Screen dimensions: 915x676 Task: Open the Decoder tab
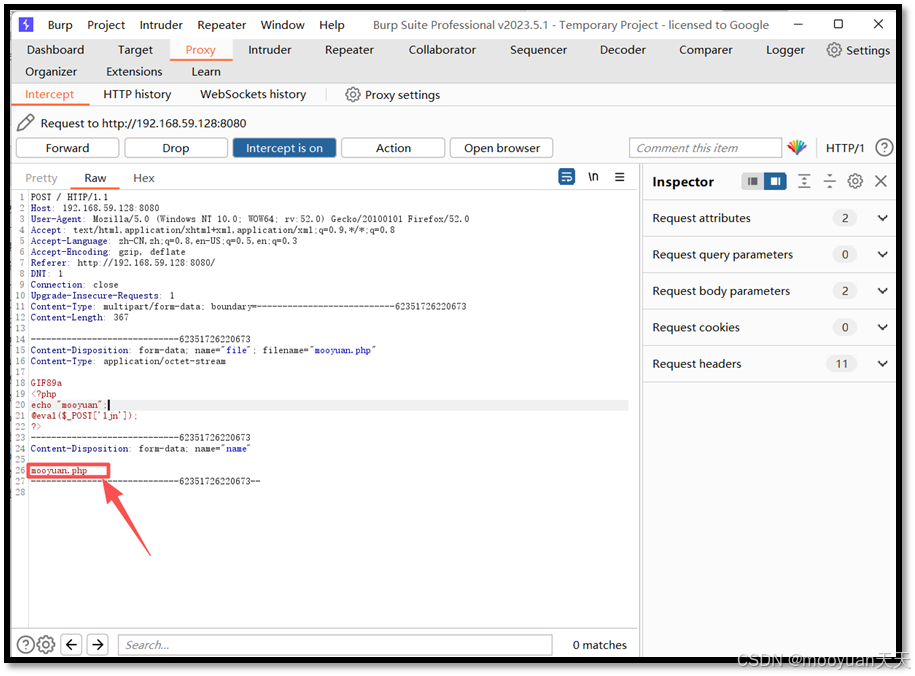tap(623, 50)
